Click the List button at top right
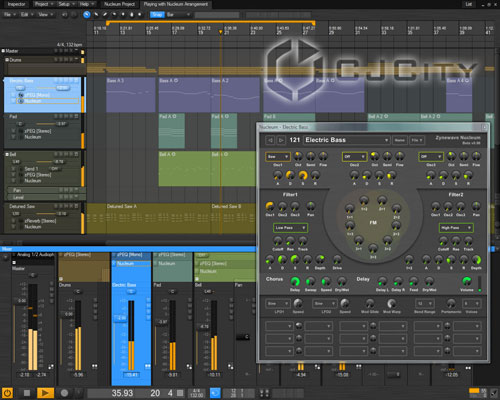The height and width of the screenshot is (400, 500). click(x=469, y=4)
